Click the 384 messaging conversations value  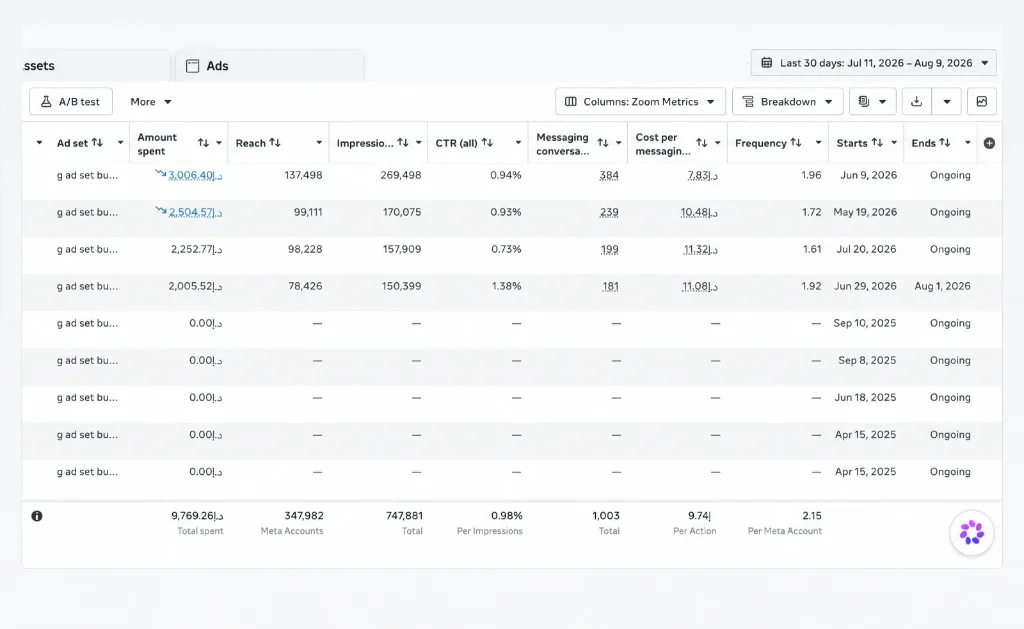click(609, 175)
